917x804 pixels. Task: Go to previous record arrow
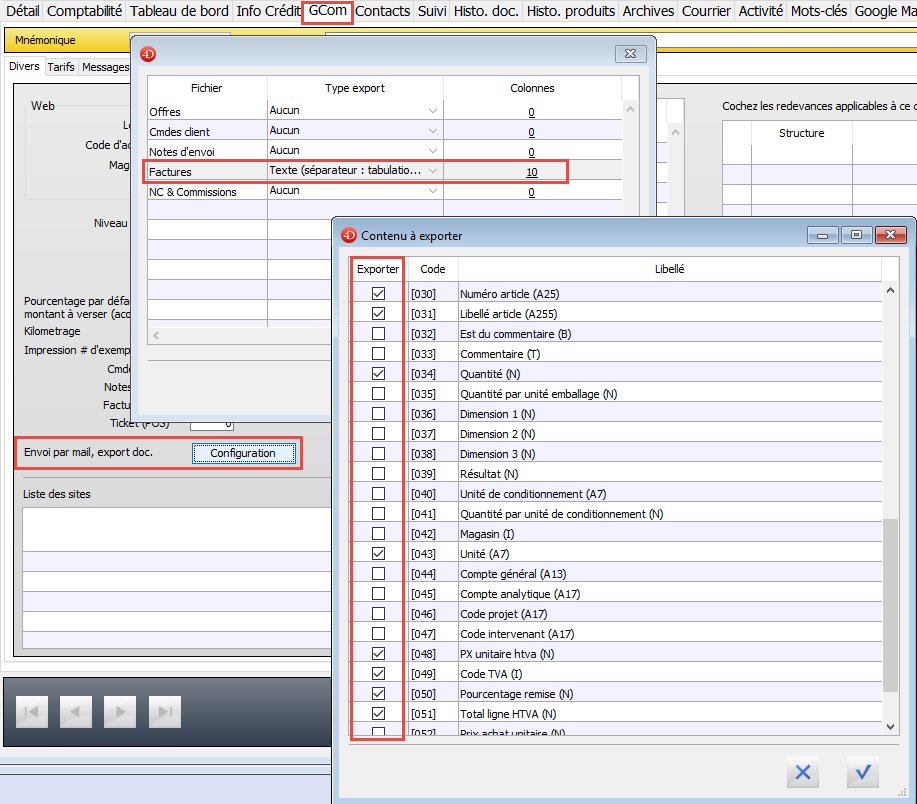click(x=75, y=712)
